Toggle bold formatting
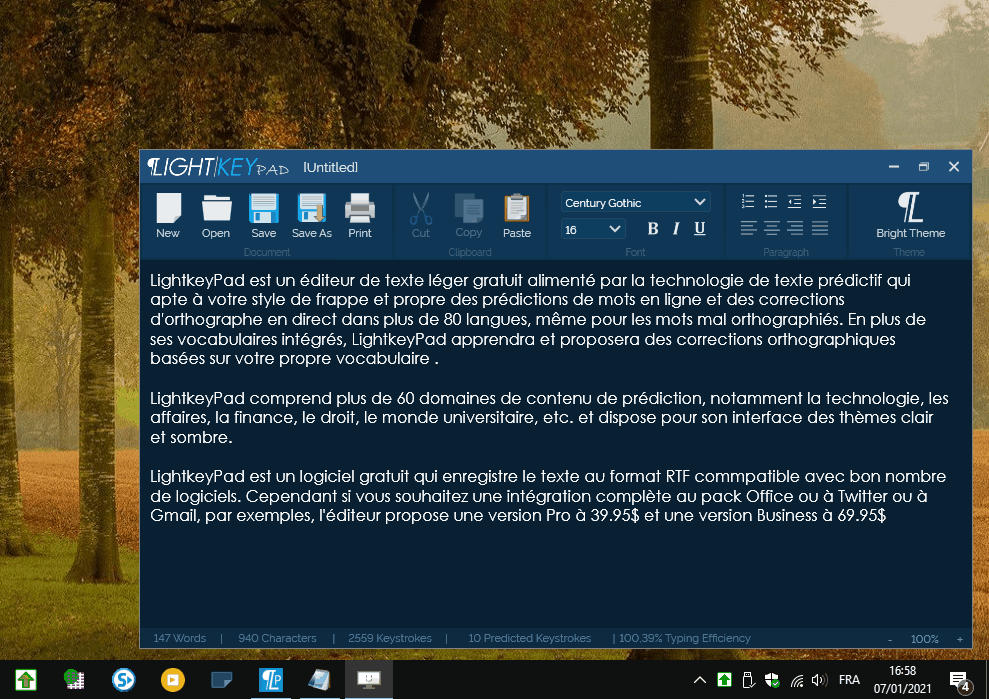Viewport: 989px width, 699px height. 653,228
